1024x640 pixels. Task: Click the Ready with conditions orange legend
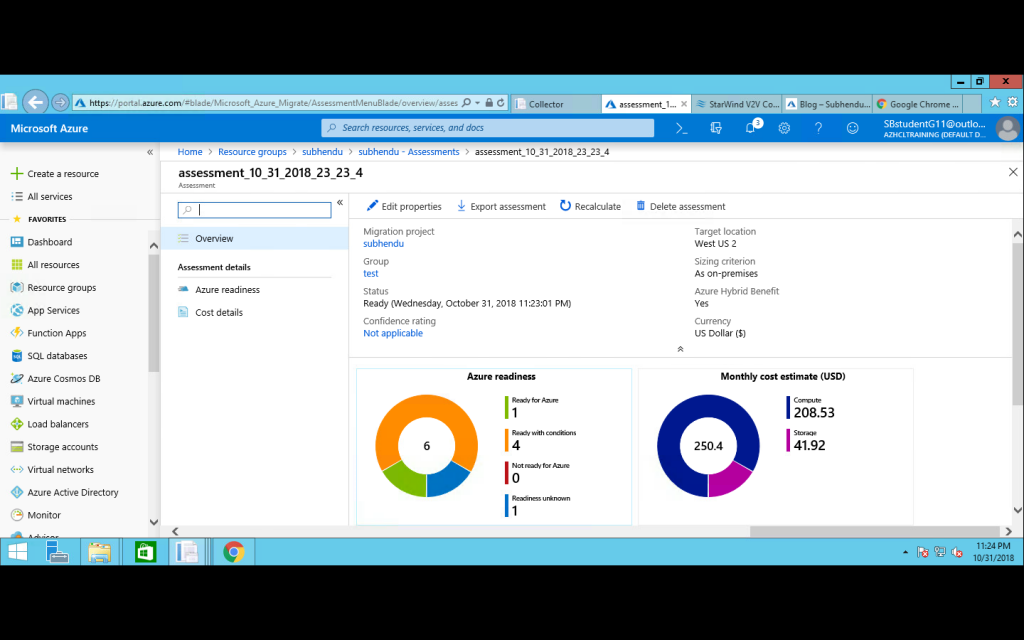coord(541,440)
